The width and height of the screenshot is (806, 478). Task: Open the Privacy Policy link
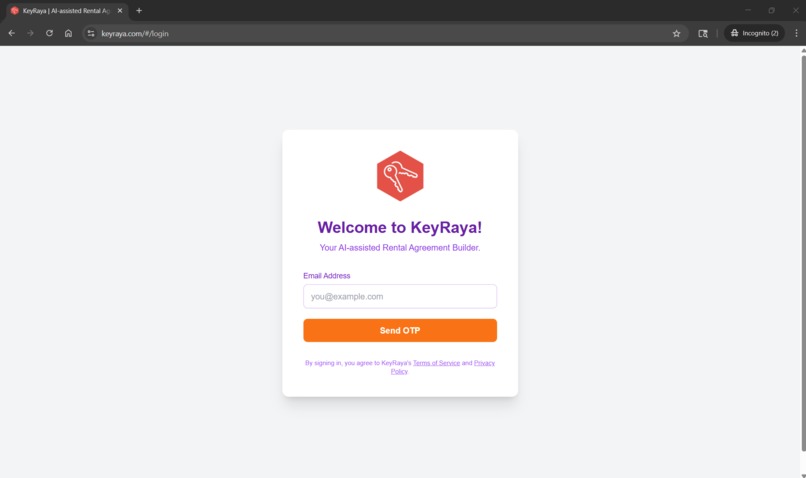(484, 363)
